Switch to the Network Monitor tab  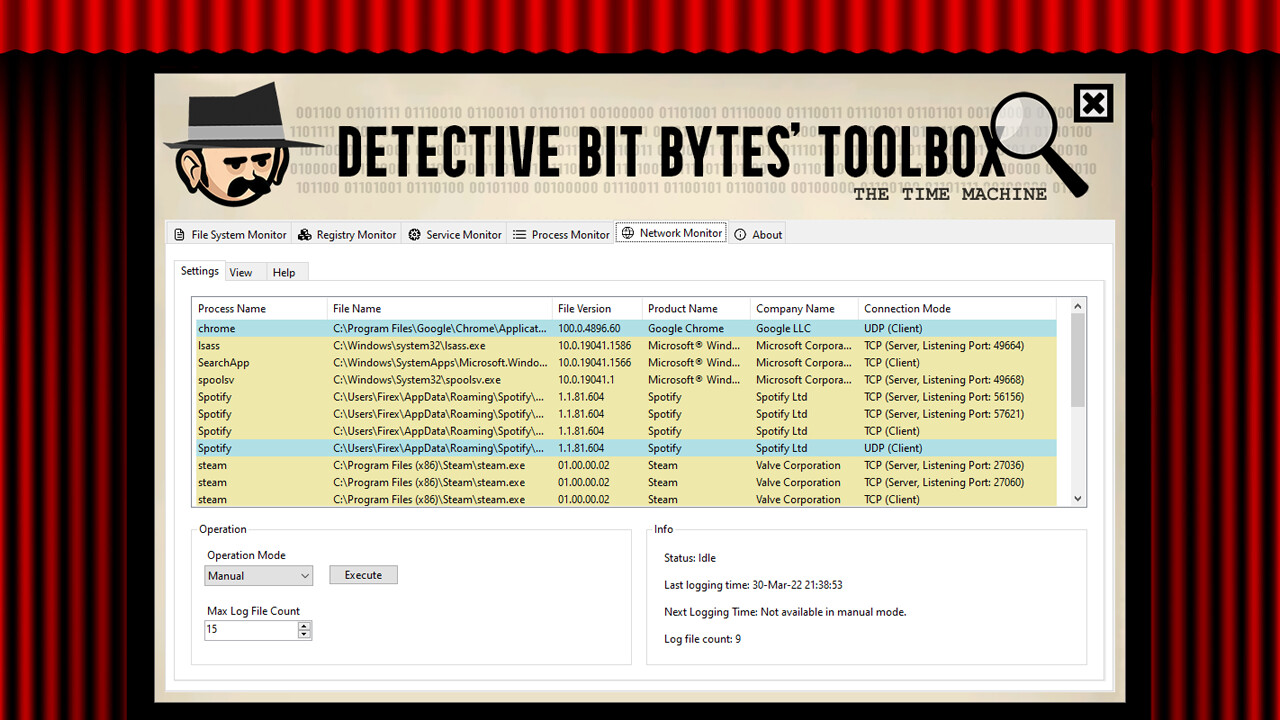tap(671, 232)
